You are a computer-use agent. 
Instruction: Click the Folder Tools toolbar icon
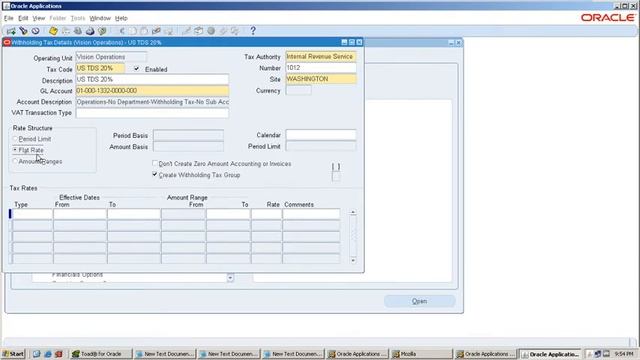tap(235, 31)
